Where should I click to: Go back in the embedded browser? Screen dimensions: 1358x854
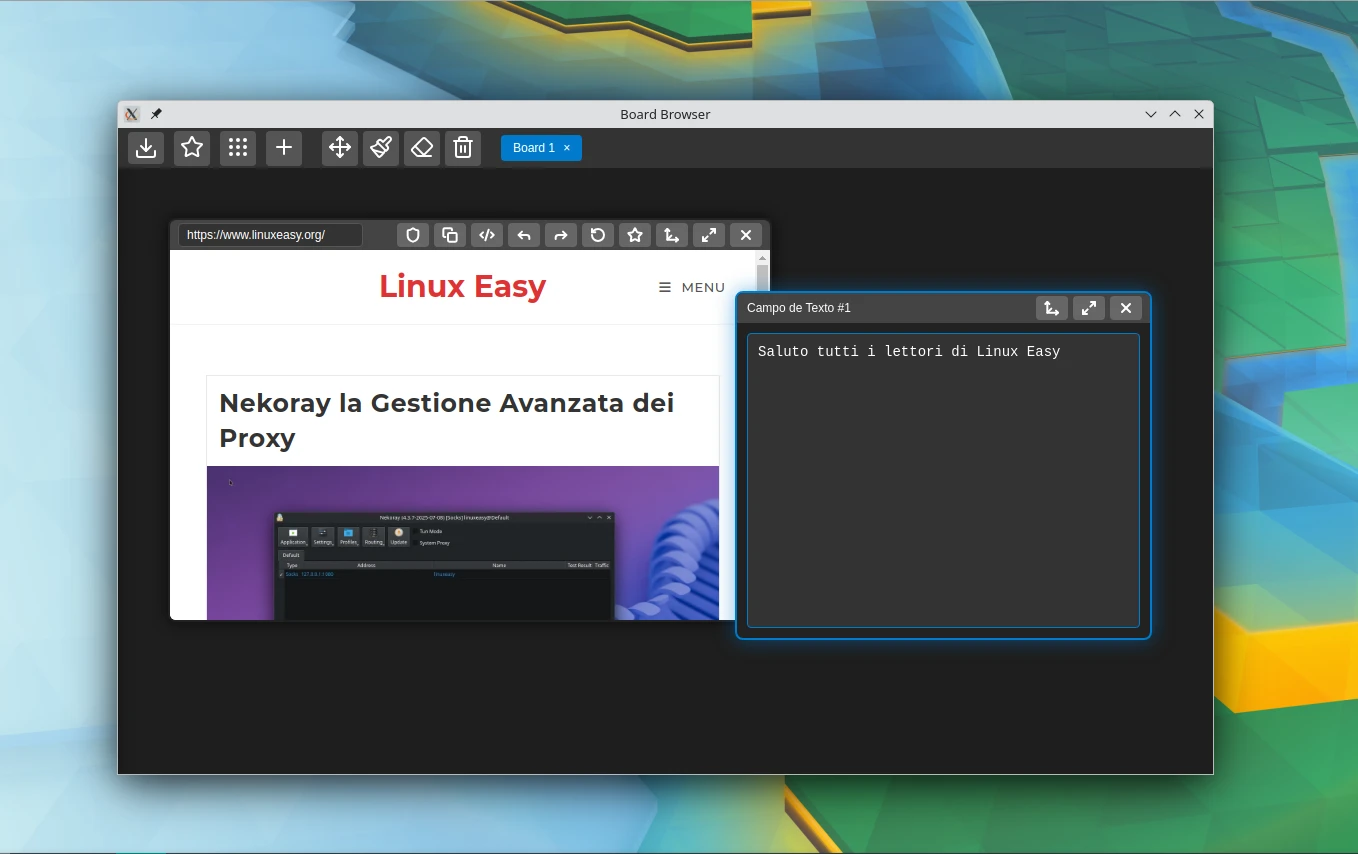pyautogui.click(x=524, y=235)
